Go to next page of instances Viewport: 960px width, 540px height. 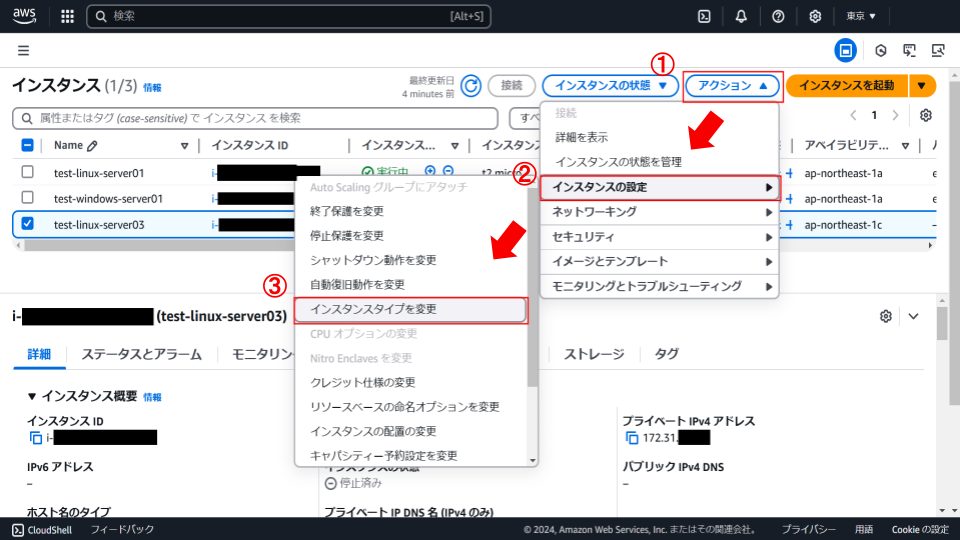coord(895,115)
